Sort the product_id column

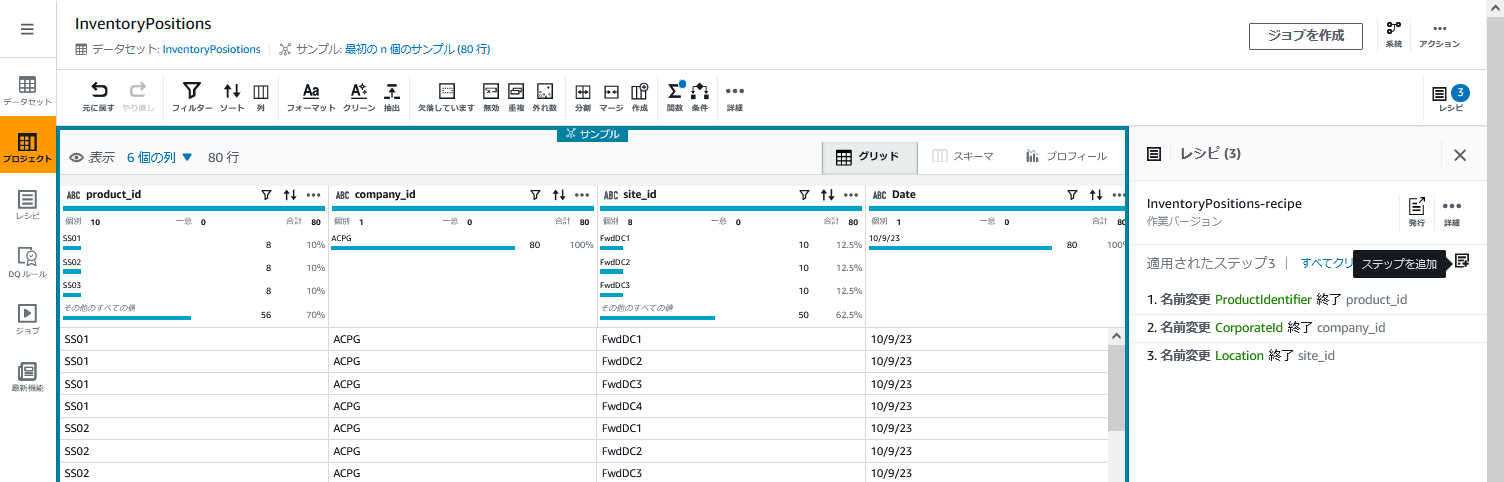(x=290, y=195)
